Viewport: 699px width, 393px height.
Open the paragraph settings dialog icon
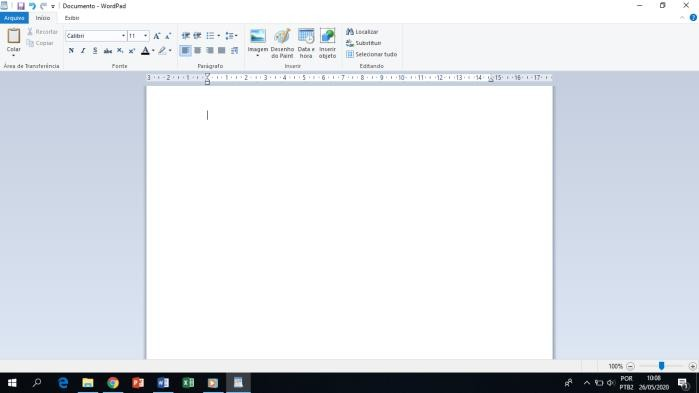(x=234, y=51)
